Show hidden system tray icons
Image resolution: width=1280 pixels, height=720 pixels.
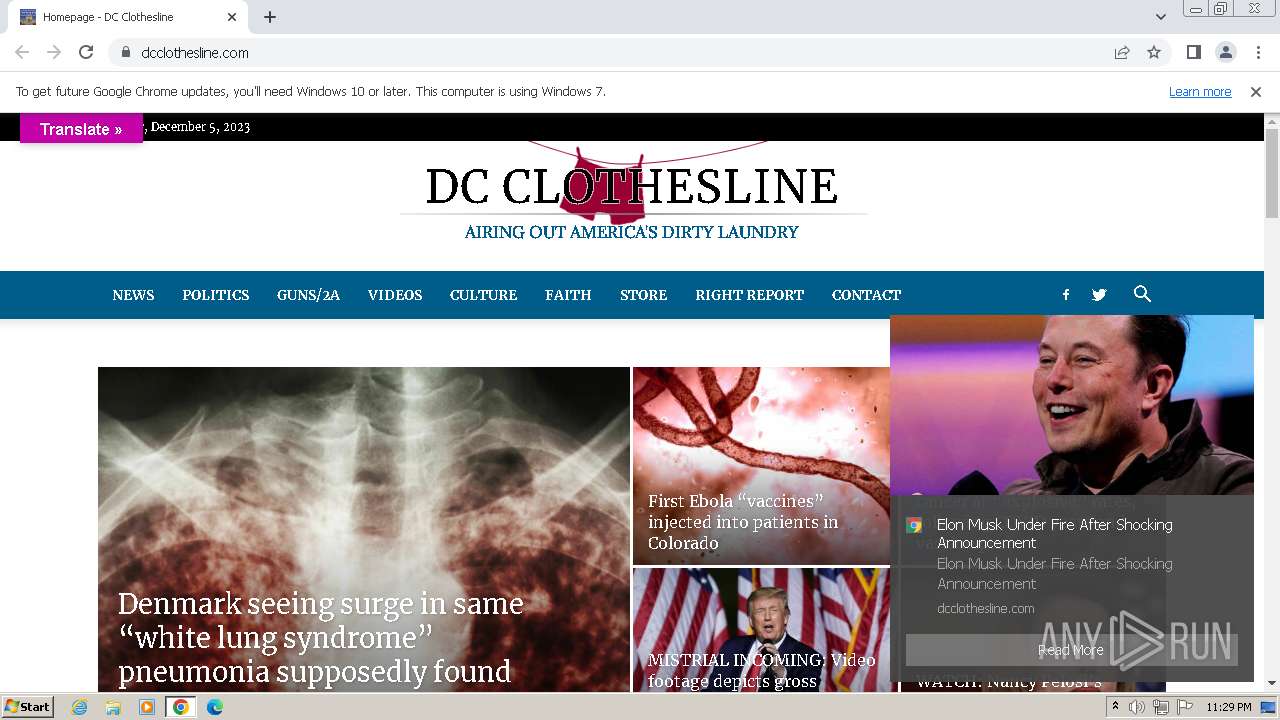(1115, 707)
